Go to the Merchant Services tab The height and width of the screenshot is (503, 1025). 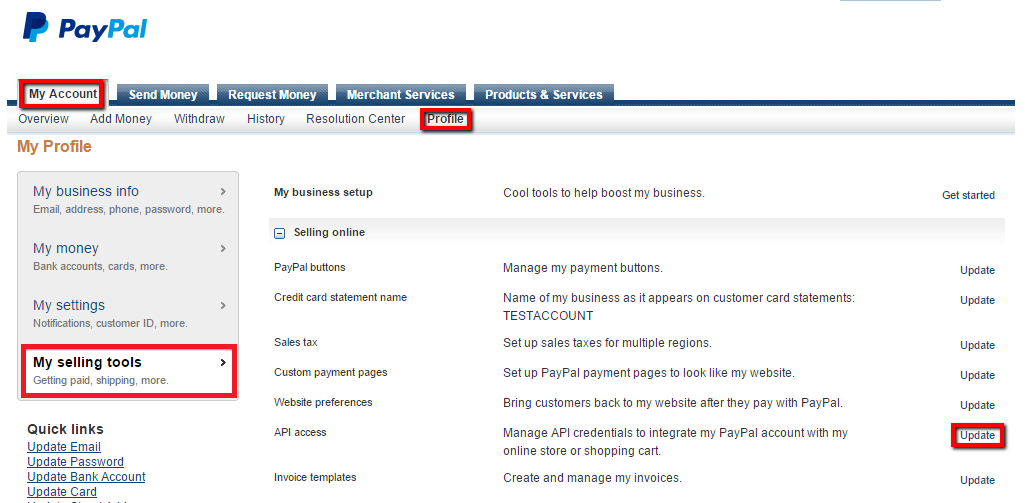(400, 95)
